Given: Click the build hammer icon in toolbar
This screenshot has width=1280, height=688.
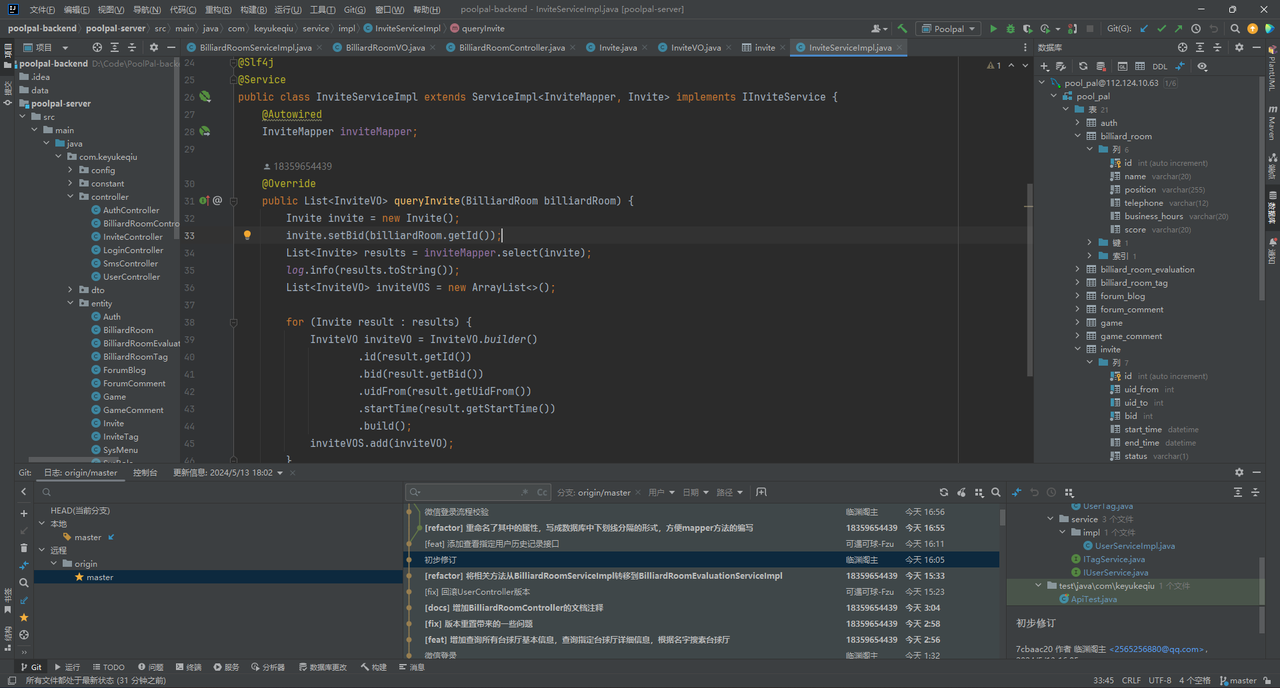Looking at the screenshot, I should pyautogui.click(x=903, y=29).
